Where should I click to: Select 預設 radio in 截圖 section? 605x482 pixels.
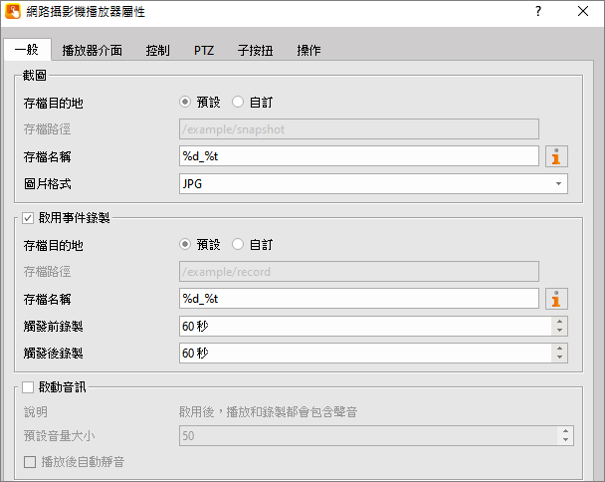(185, 102)
